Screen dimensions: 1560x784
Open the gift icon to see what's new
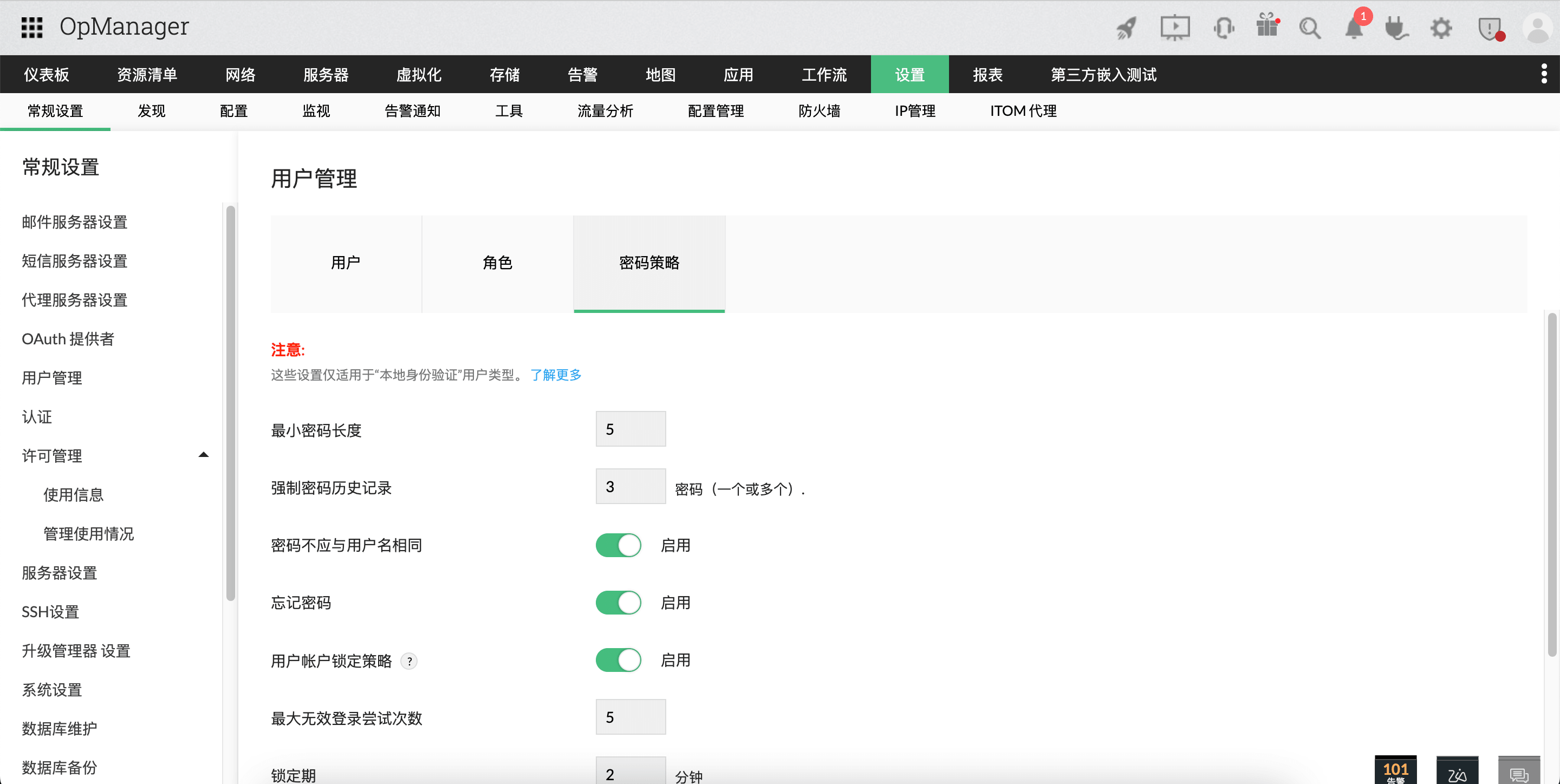[x=1267, y=27]
